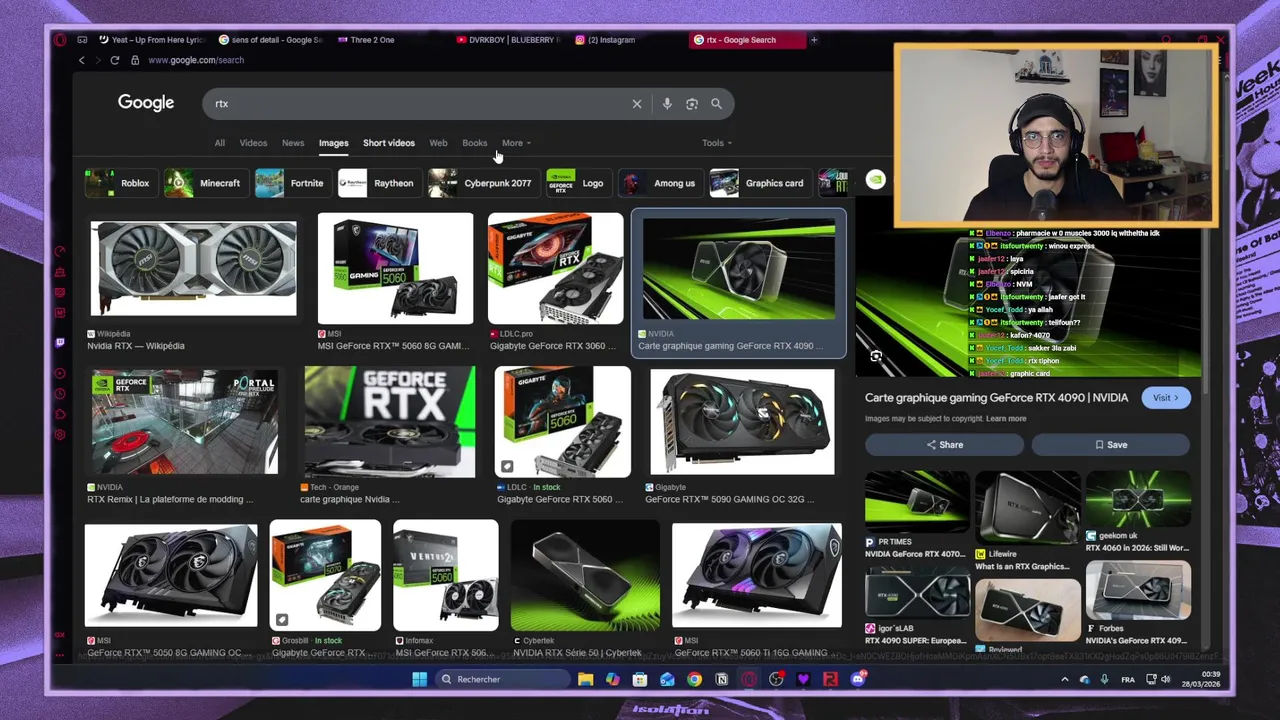The width and height of the screenshot is (1280, 720).
Task: Reload the page with the refresh icon
Action: click(115, 60)
